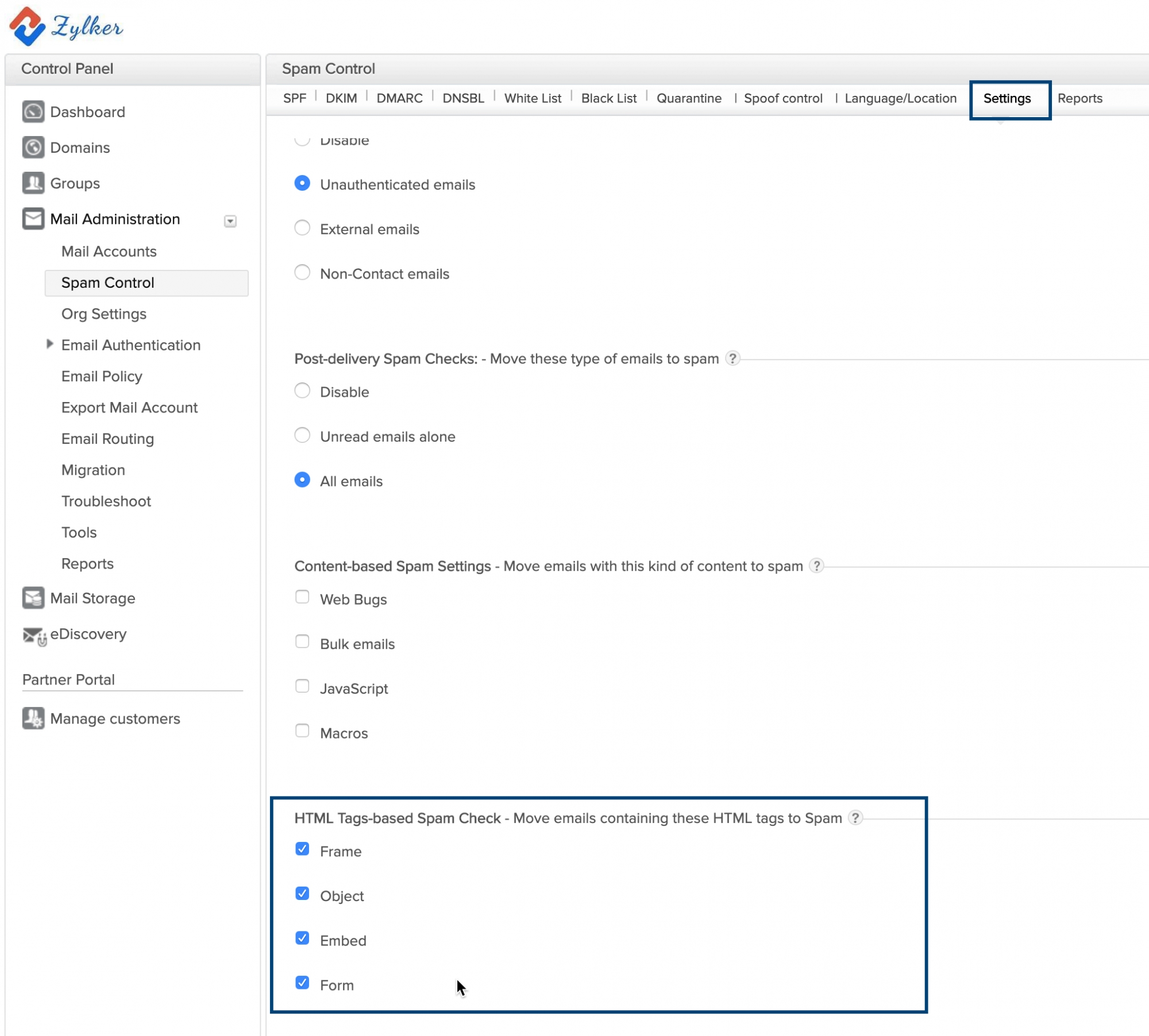Enable Web Bugs content spam checkbox
This screenshot has width=1149, height=1036.
click(302, 597)
